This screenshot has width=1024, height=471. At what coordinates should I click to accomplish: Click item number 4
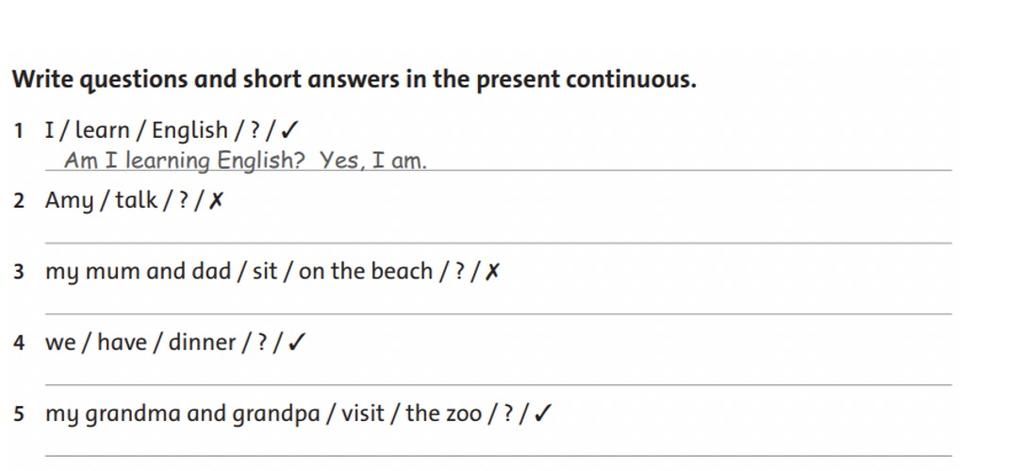(18, 343)
